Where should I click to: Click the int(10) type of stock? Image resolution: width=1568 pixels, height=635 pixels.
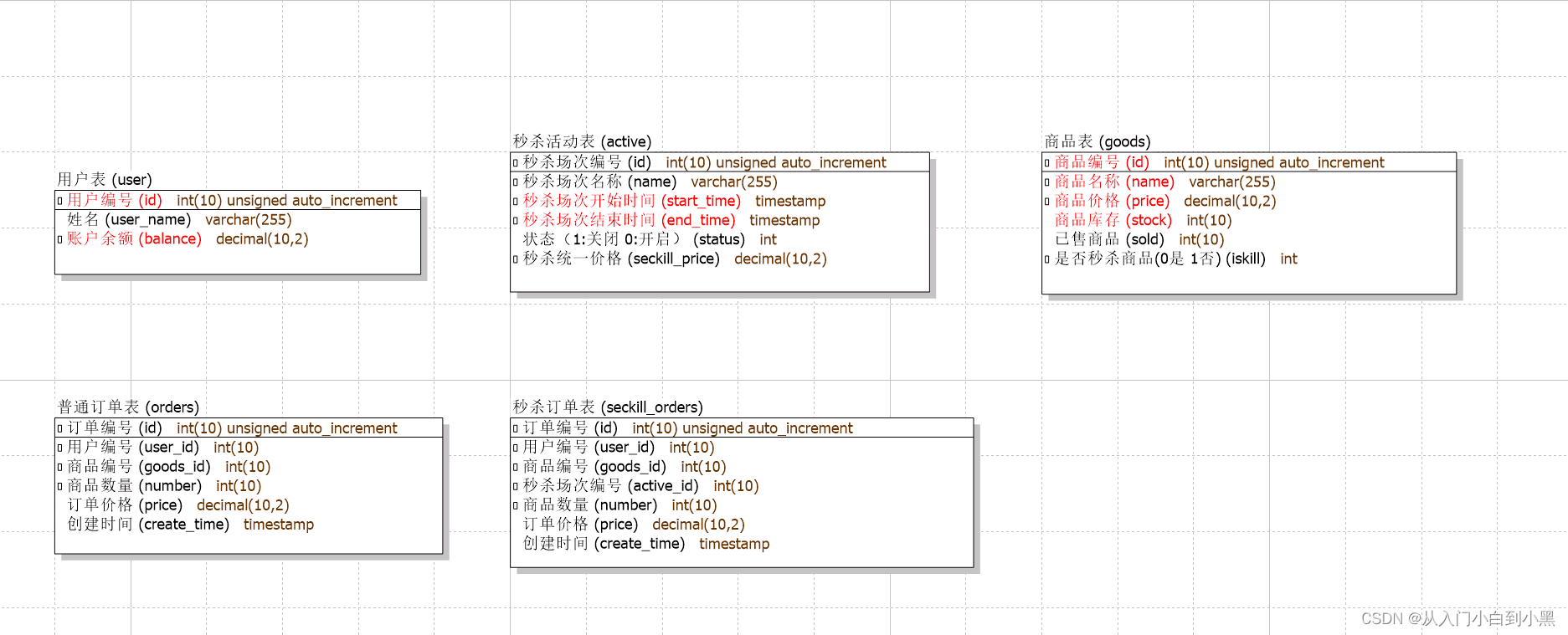1209,220
